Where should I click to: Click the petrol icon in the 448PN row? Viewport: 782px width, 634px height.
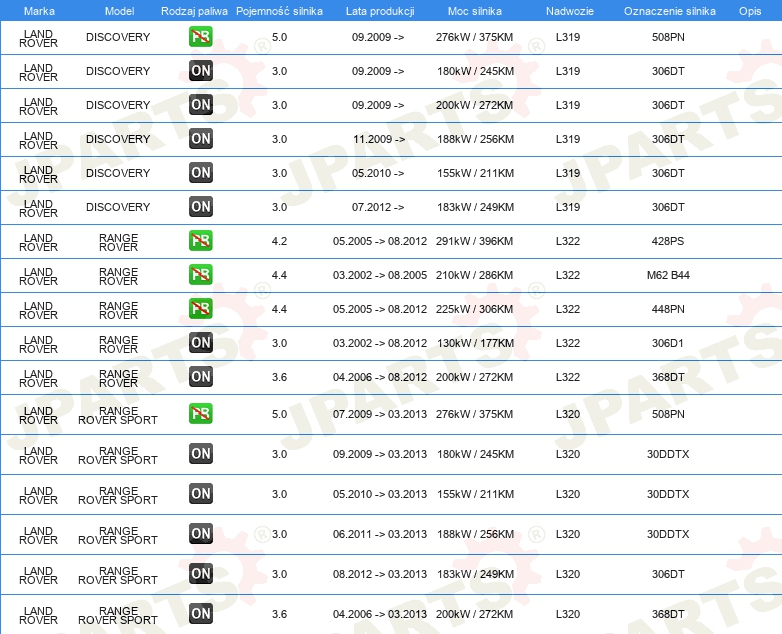coord(200,308)
